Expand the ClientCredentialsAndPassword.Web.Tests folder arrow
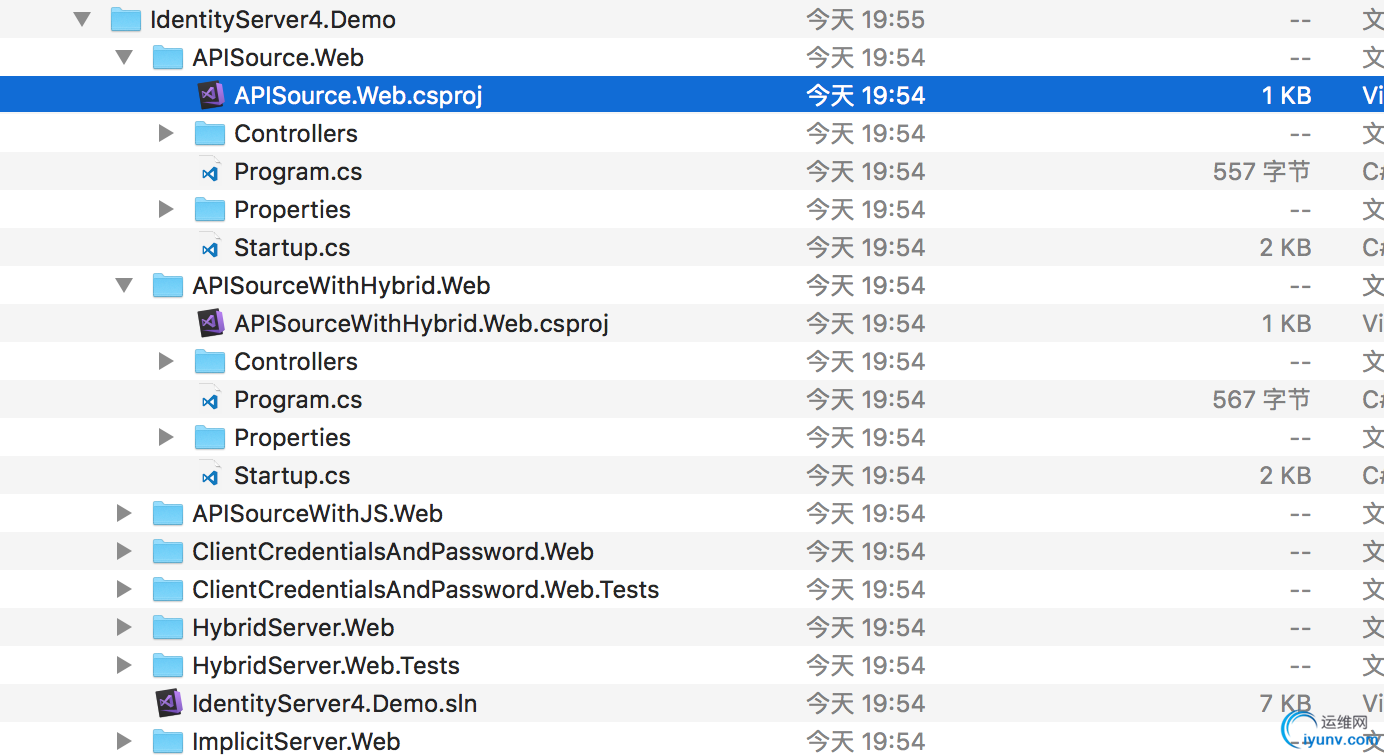1384x756 pixels. pyautogui.click(x=124, y=589)
